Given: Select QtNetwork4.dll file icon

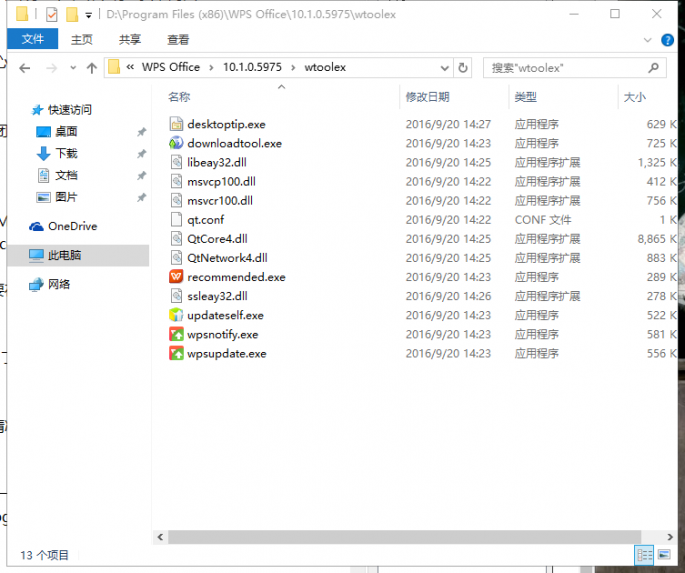Looking at the screenshot, I should pos(176,258).
